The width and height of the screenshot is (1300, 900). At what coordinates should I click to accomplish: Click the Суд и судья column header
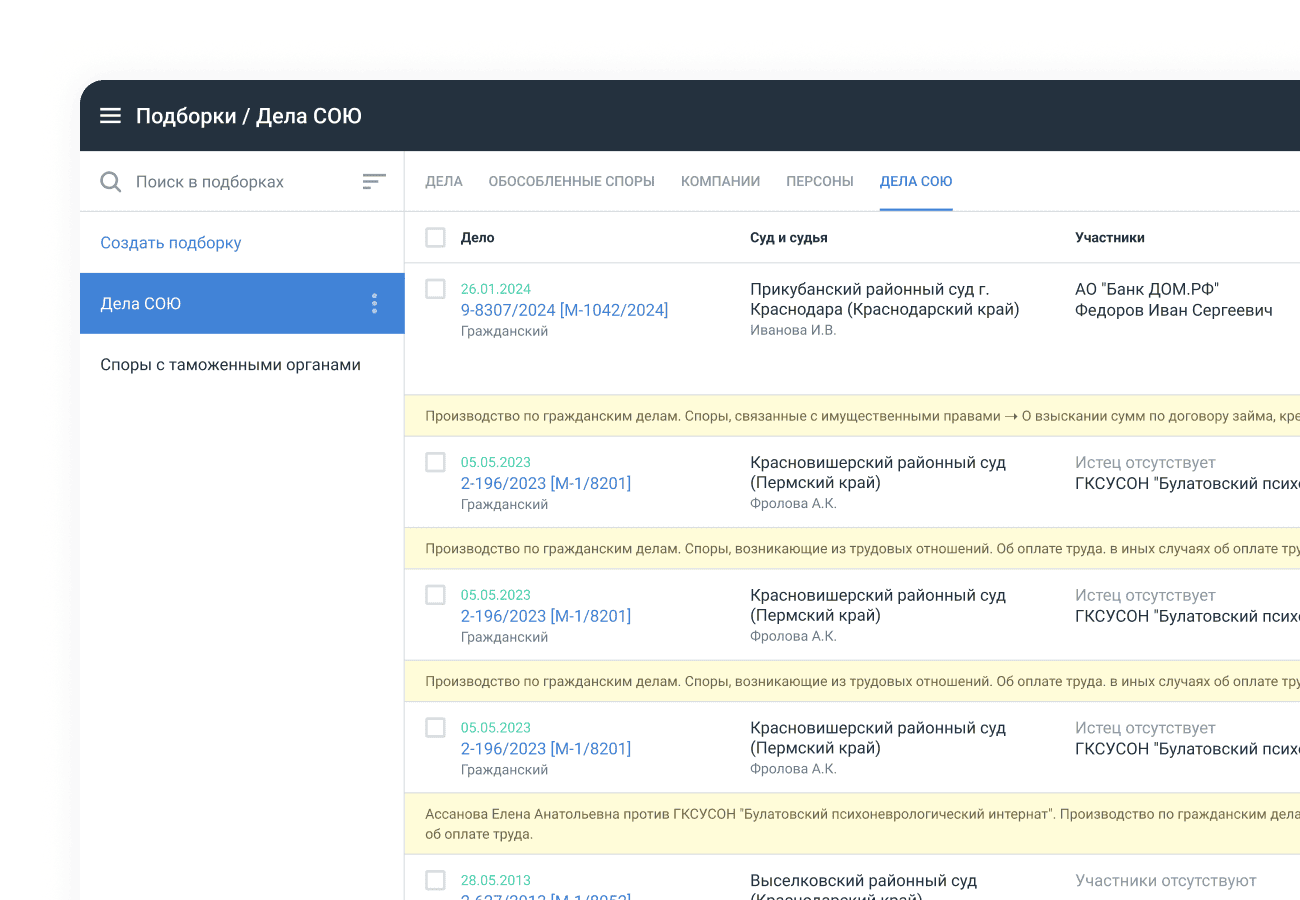coord(789,238)
